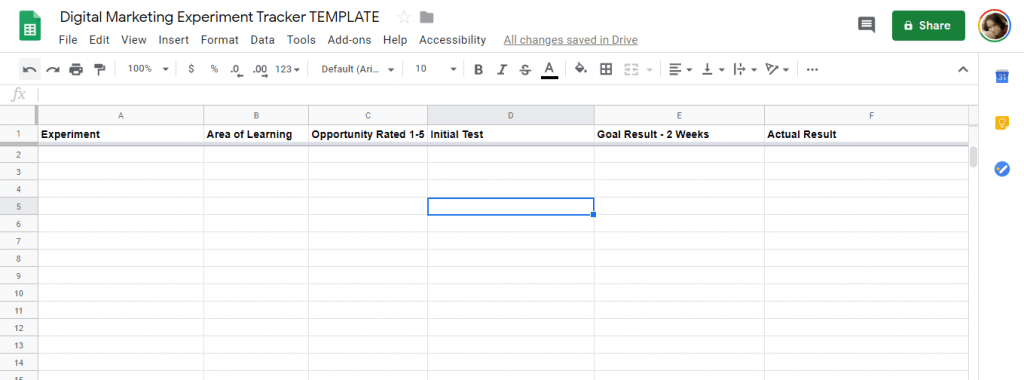Open horizontal align dropdown

pos(680,69)
